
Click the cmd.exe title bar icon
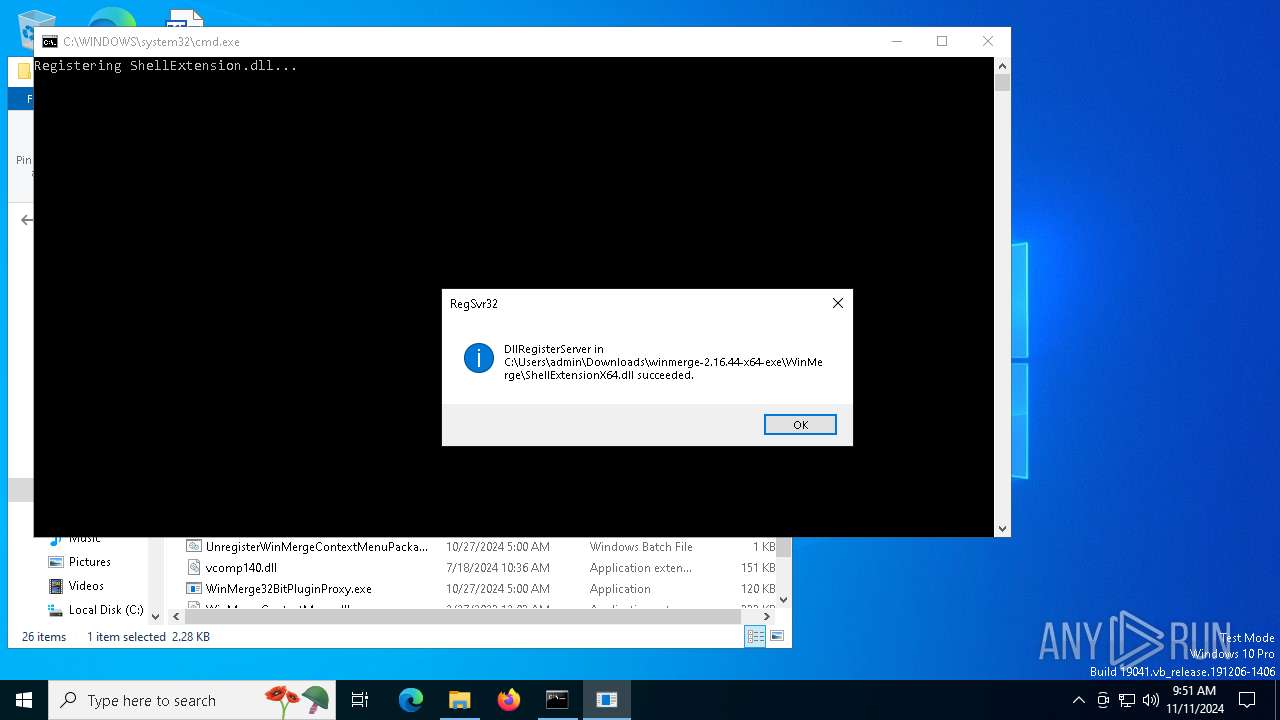coord(49,42)
